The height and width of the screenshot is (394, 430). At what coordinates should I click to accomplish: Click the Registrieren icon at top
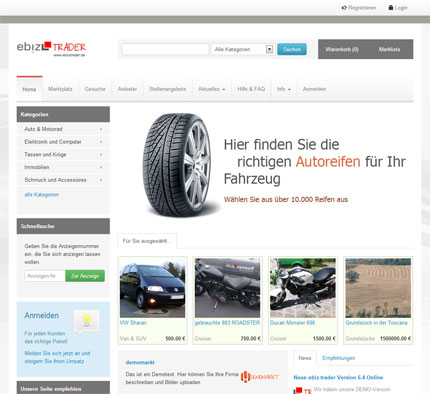pyautogui.click(x=344, y=8)
